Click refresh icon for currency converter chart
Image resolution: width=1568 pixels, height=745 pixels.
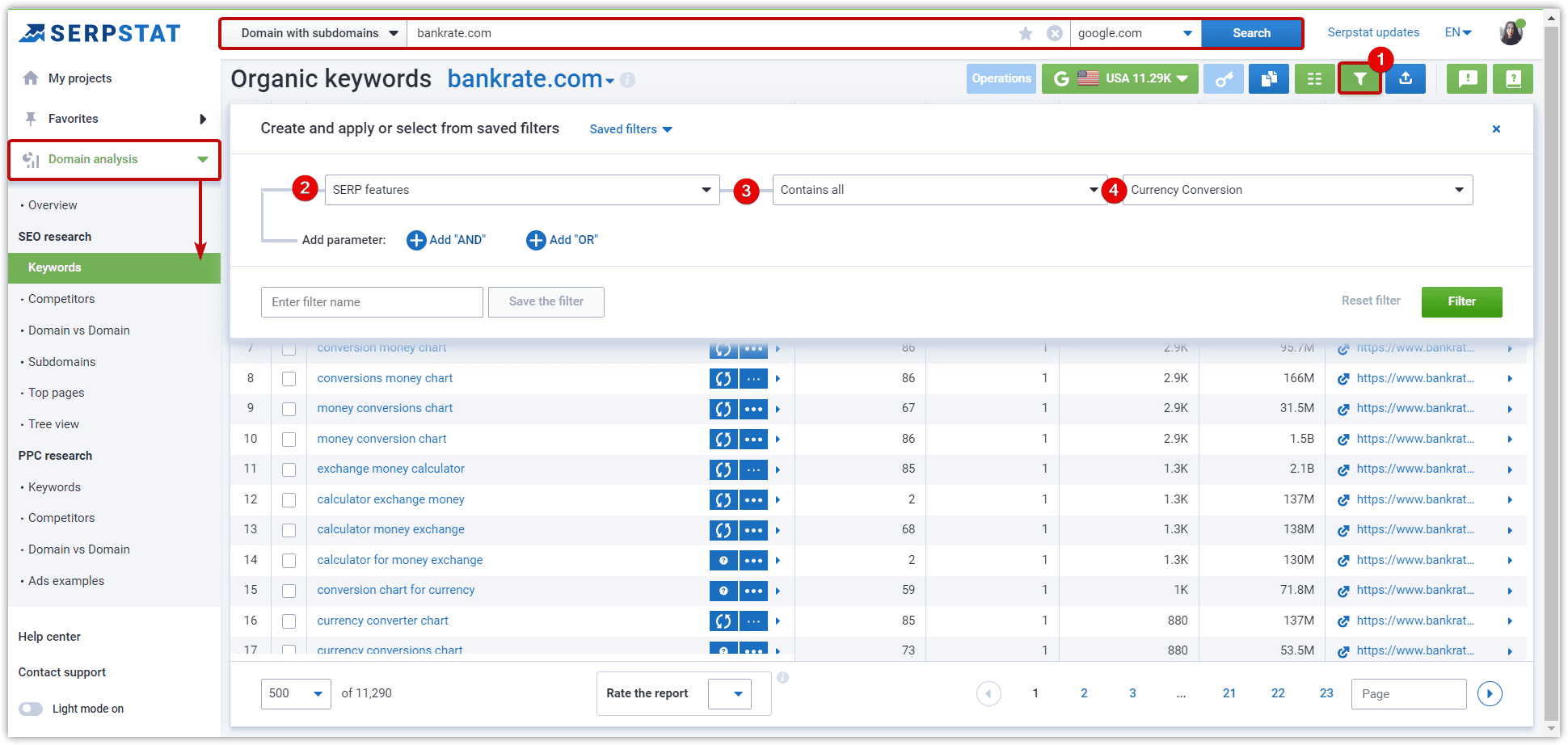coord(723,621)
